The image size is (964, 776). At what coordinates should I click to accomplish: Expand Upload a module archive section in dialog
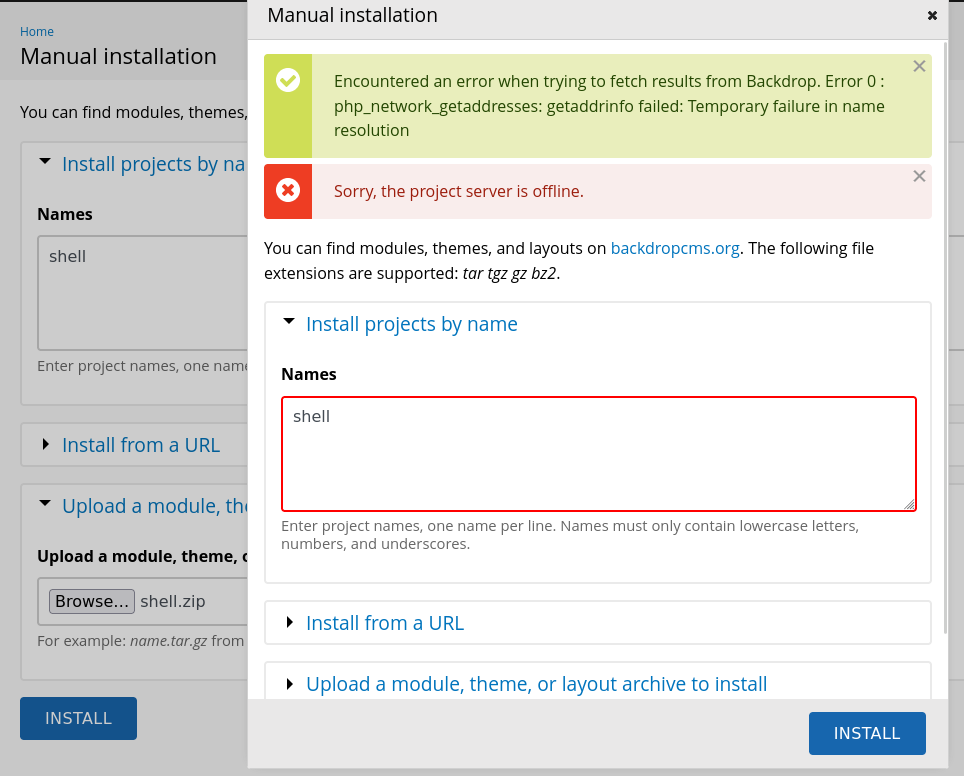(x=536, y=684)
